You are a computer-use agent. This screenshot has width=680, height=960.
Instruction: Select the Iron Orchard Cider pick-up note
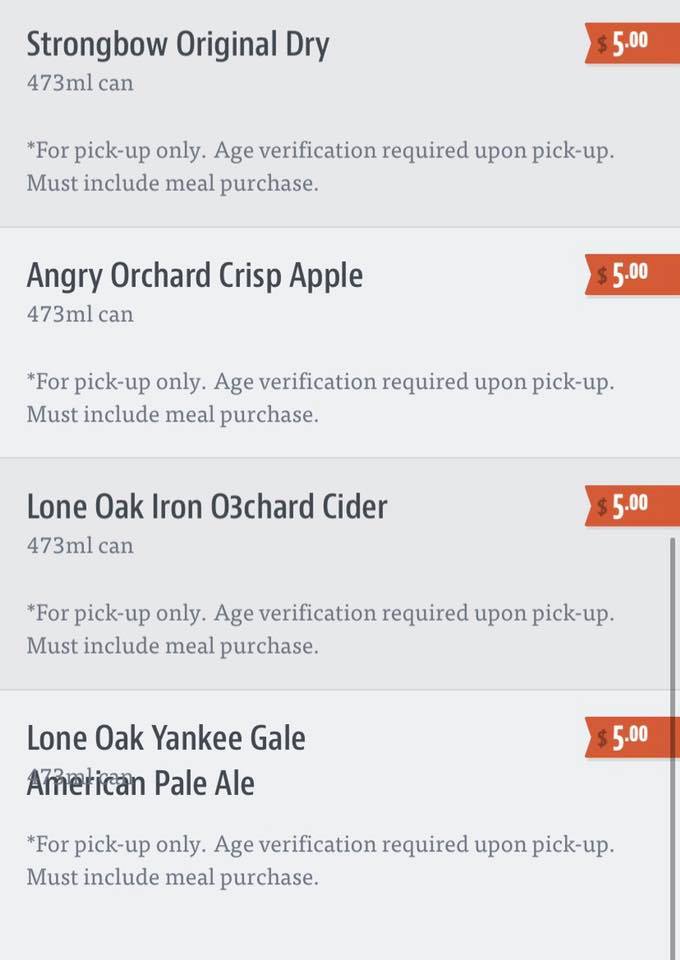tap(320, 629)
